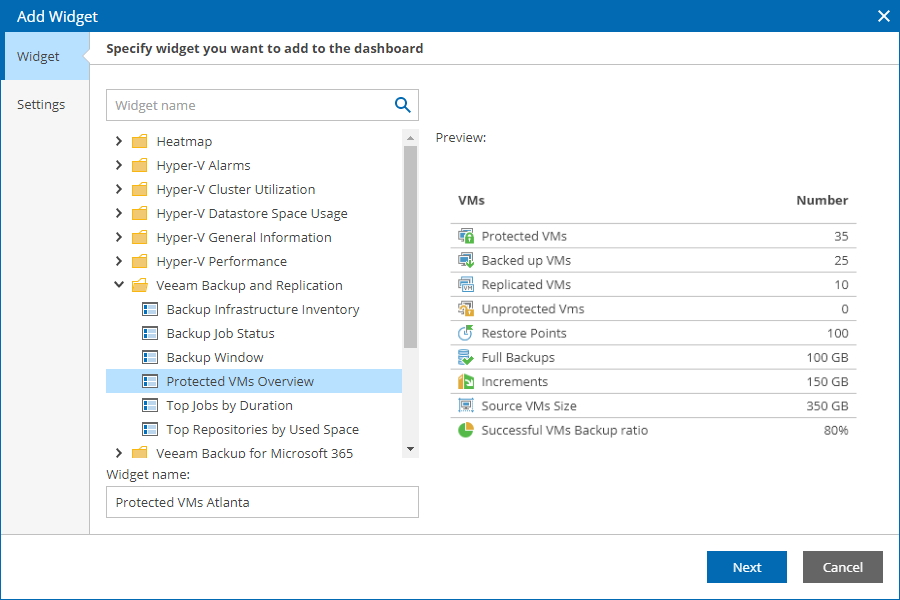900x600 pixels.
Task: Click the 350 GB value in preview
Action: point(827,406)
